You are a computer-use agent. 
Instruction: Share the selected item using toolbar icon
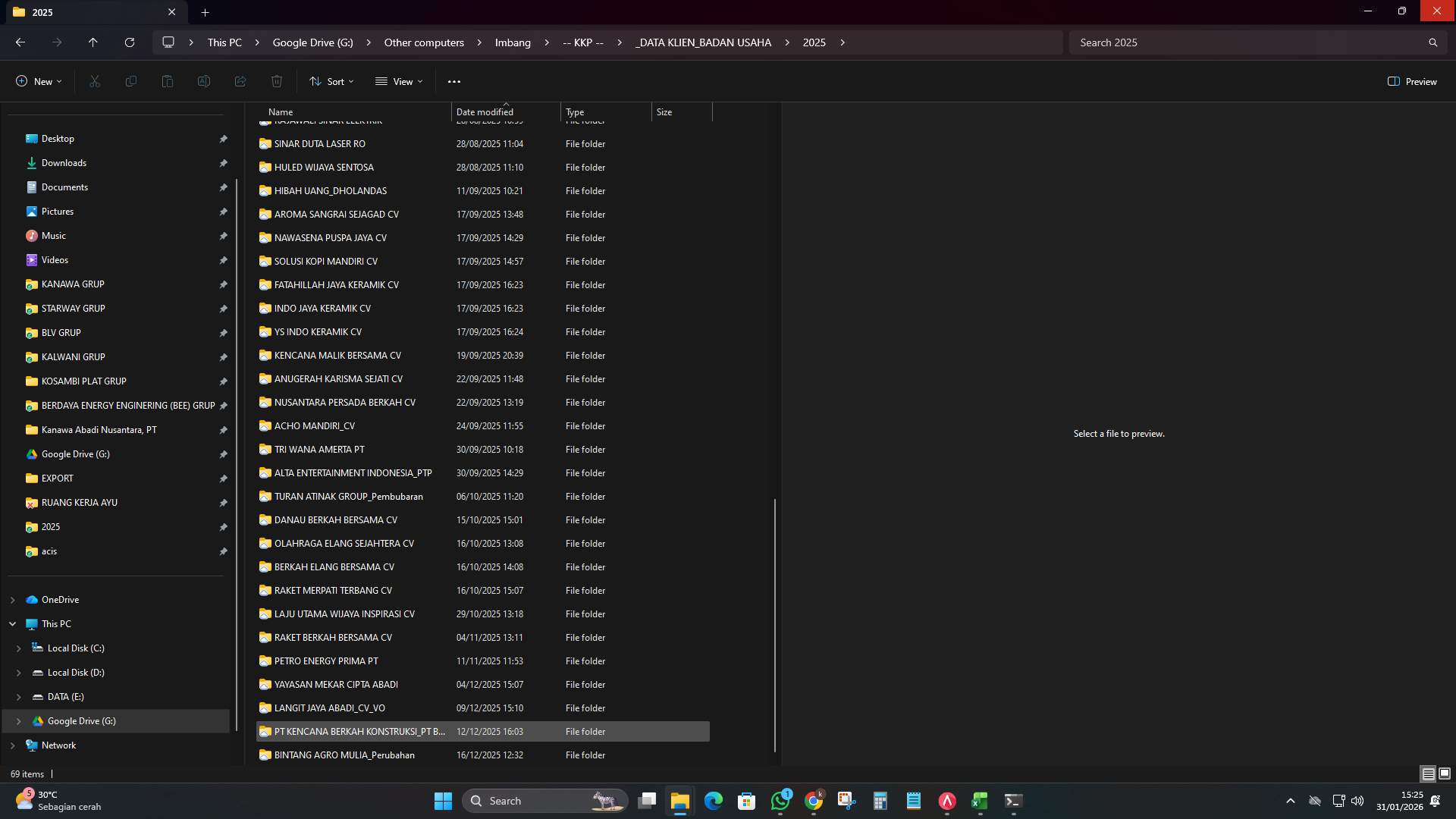click(240, 81)
